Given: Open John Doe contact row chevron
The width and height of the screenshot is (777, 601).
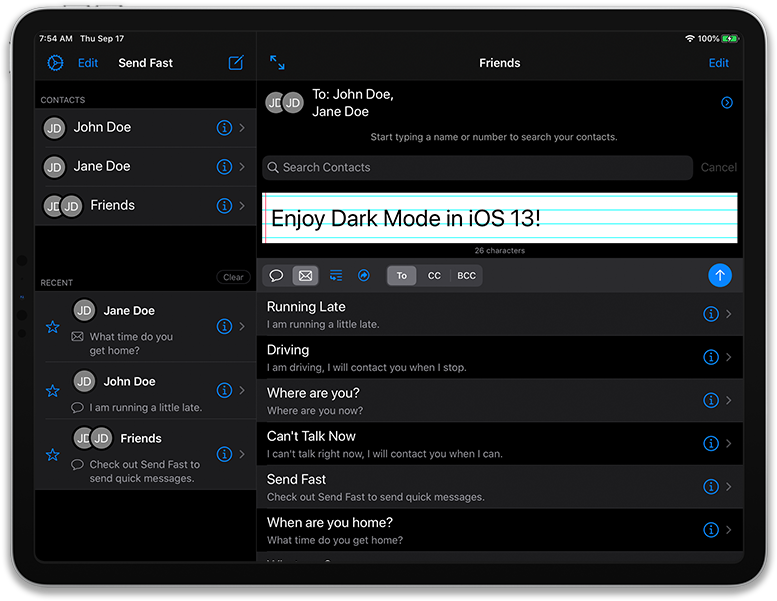Looking at the screenshot, I should point(242,128).
